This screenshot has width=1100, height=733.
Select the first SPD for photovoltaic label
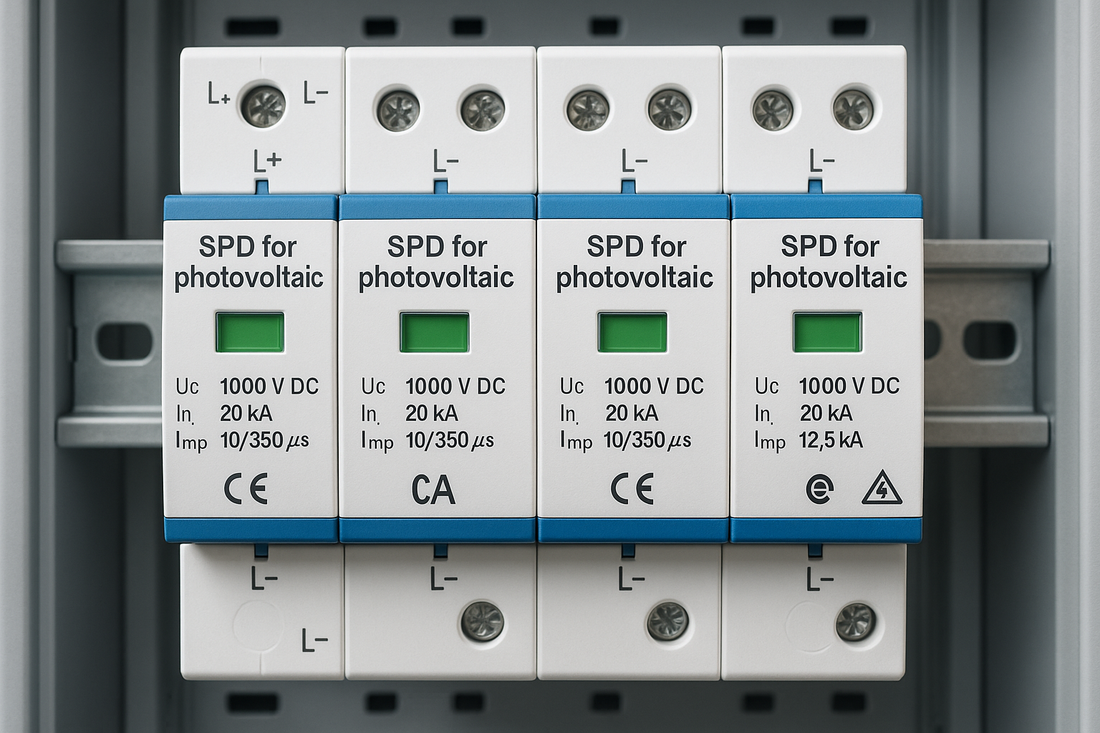tap(250, 260)
